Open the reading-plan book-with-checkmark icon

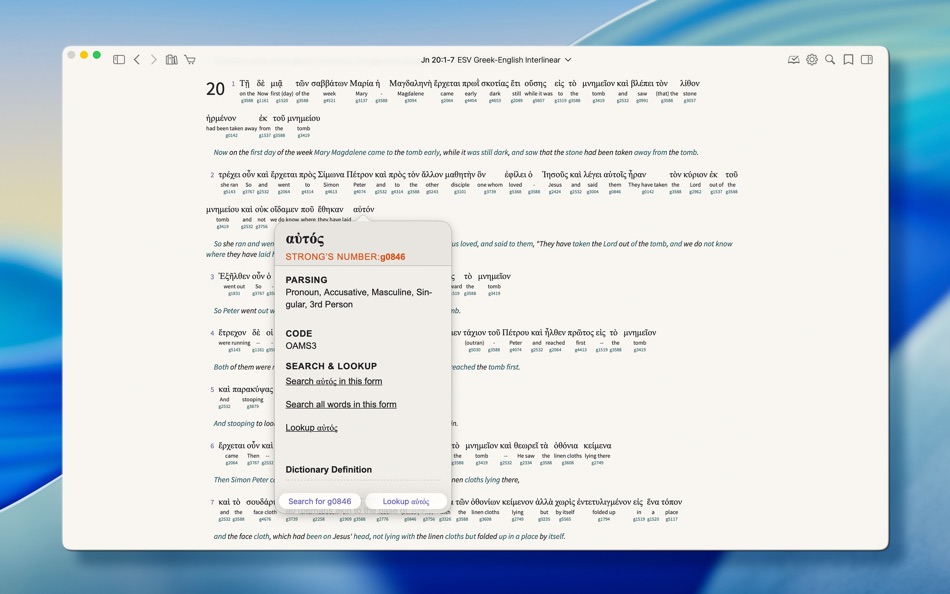click(793, 59)
